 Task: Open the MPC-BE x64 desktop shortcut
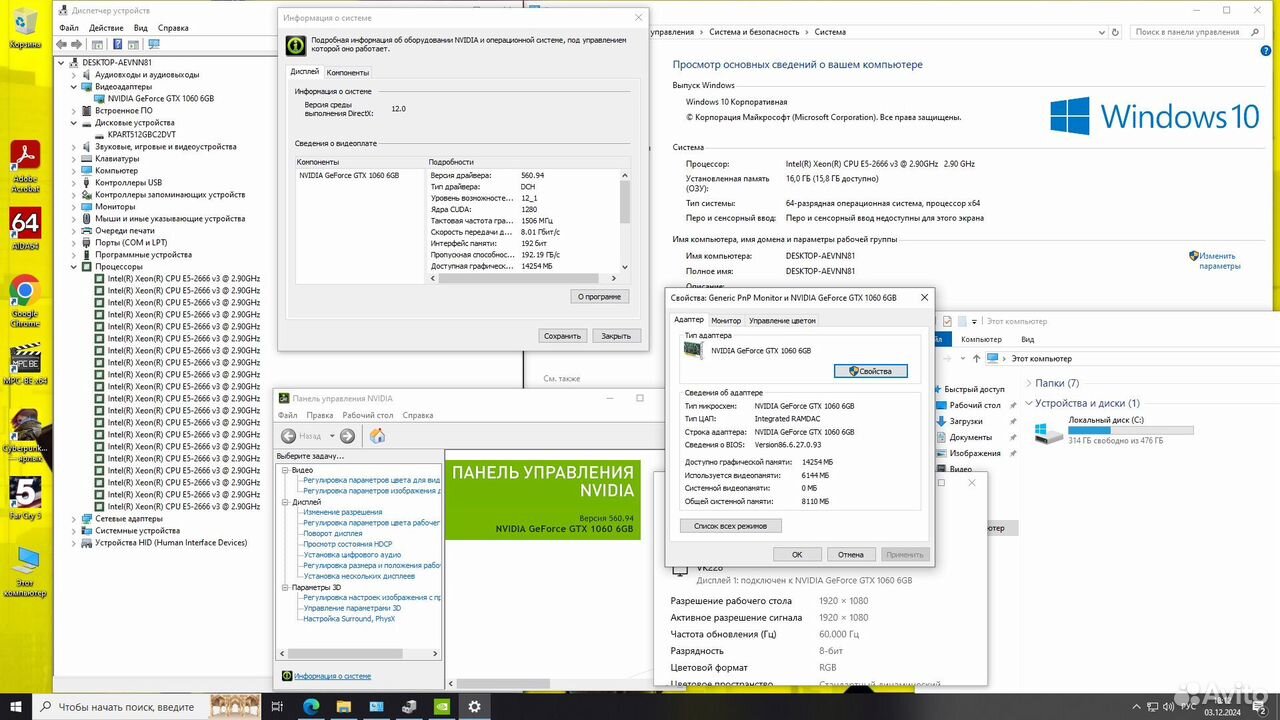pyautogui.click(x=25, y=364)
